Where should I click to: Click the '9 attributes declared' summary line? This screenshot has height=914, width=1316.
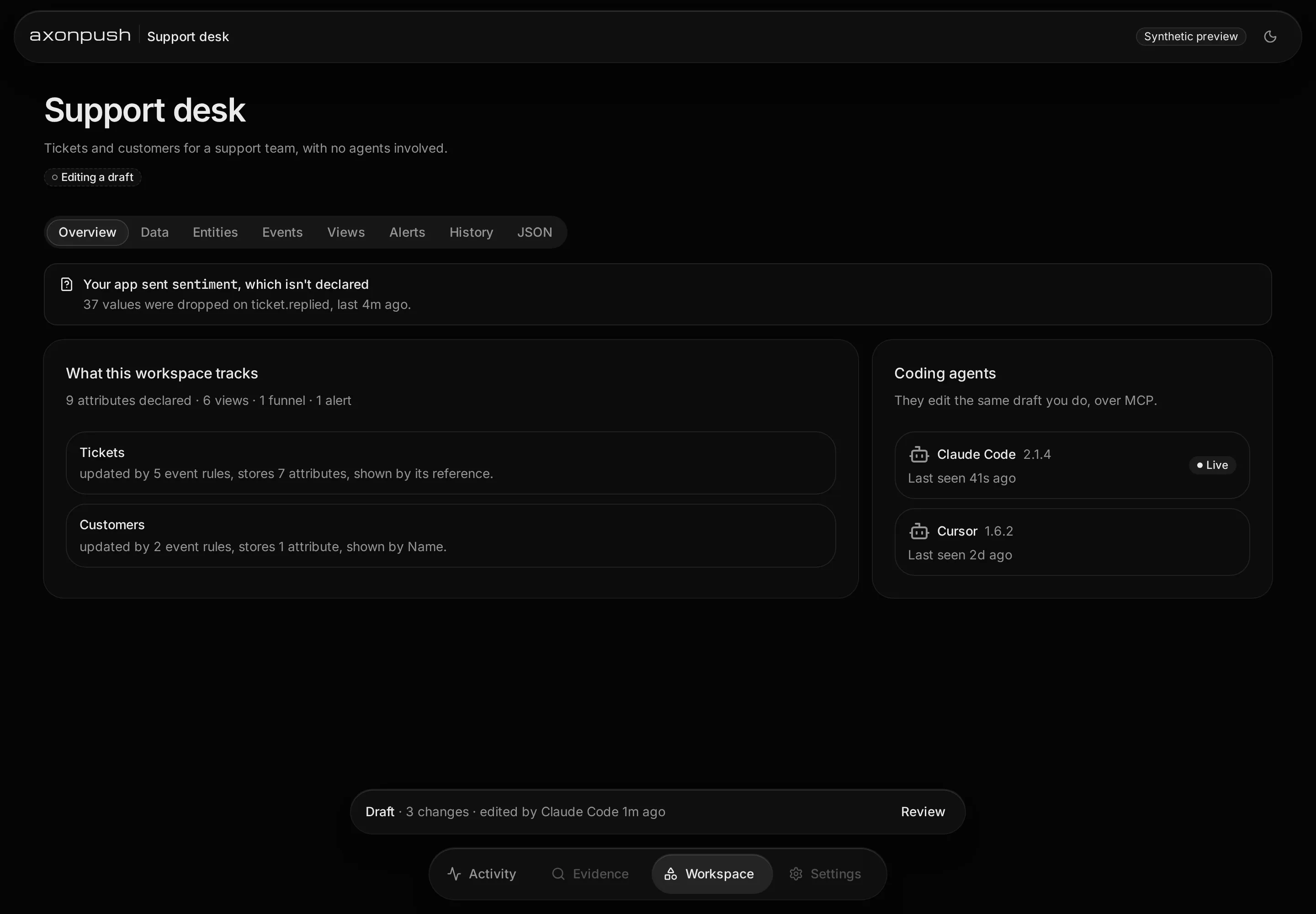(208, 400)
